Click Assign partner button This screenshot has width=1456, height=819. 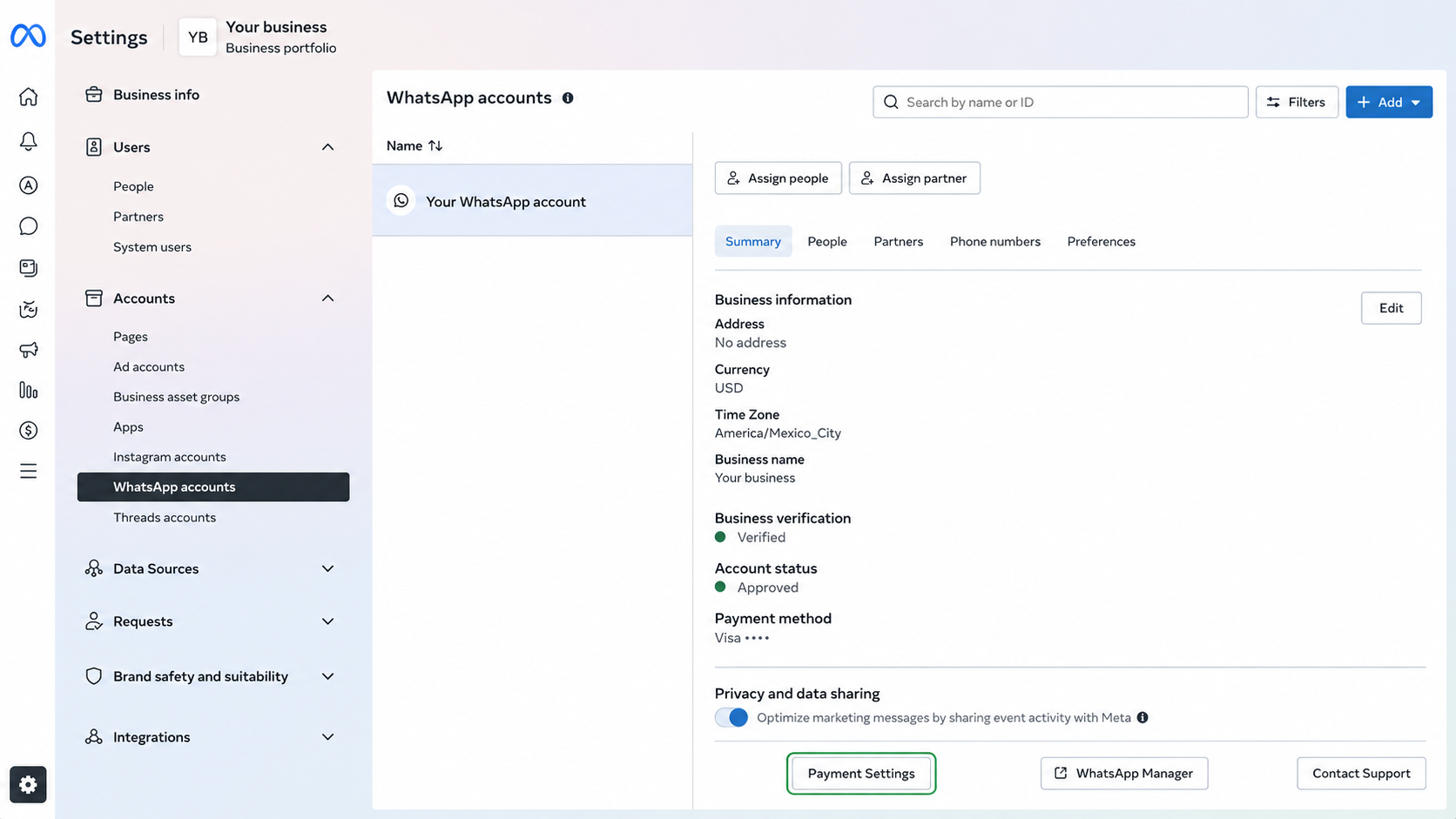pos(914,178)
